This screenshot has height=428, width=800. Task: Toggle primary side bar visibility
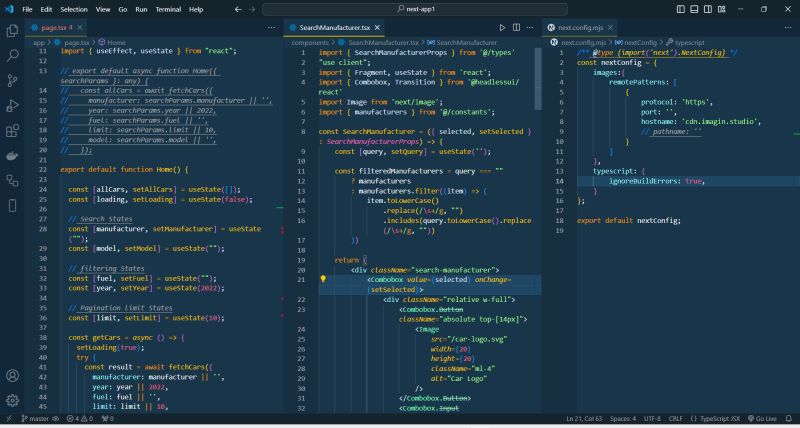681,9
